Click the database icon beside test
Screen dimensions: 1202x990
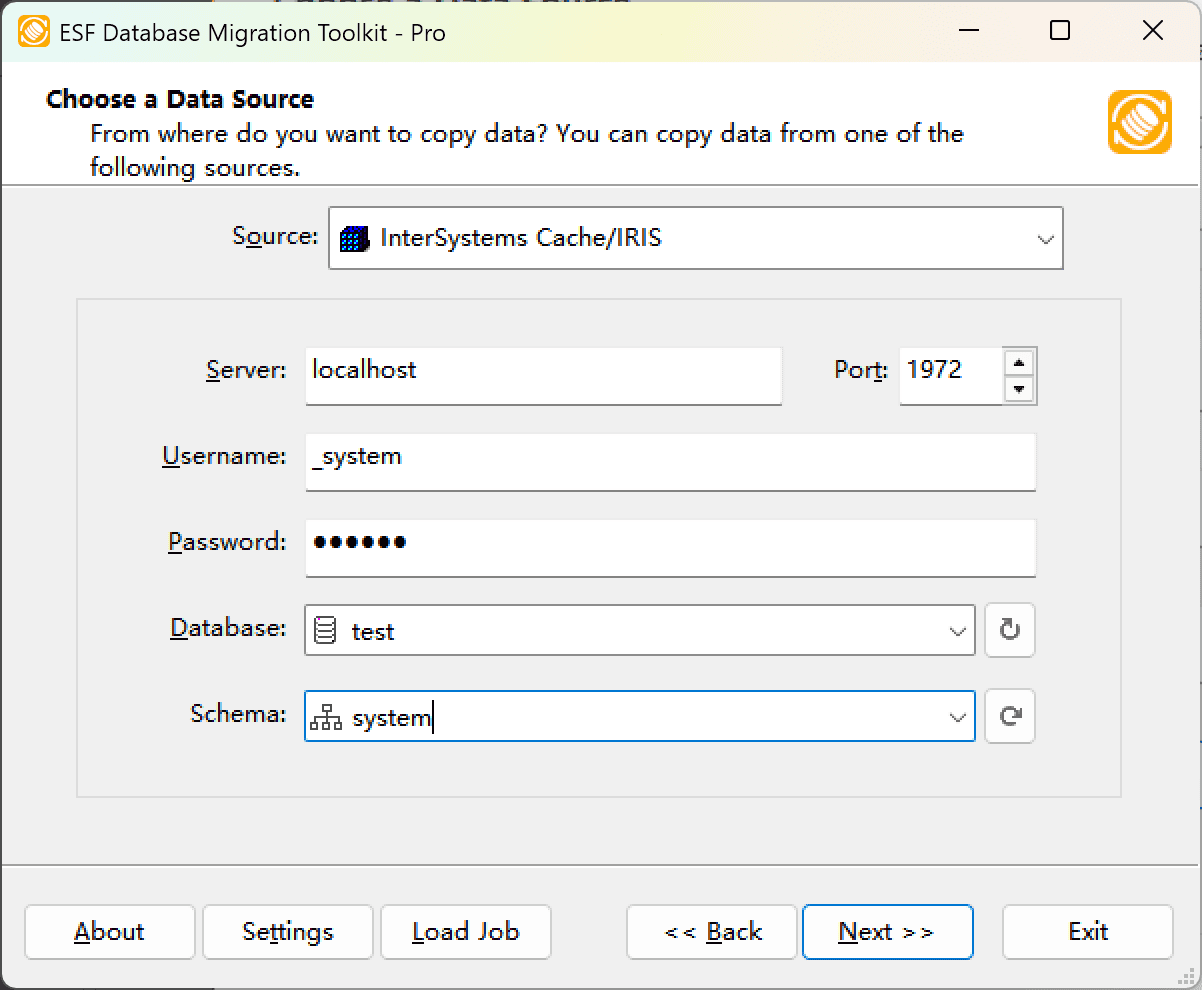[x=326, y=630]
